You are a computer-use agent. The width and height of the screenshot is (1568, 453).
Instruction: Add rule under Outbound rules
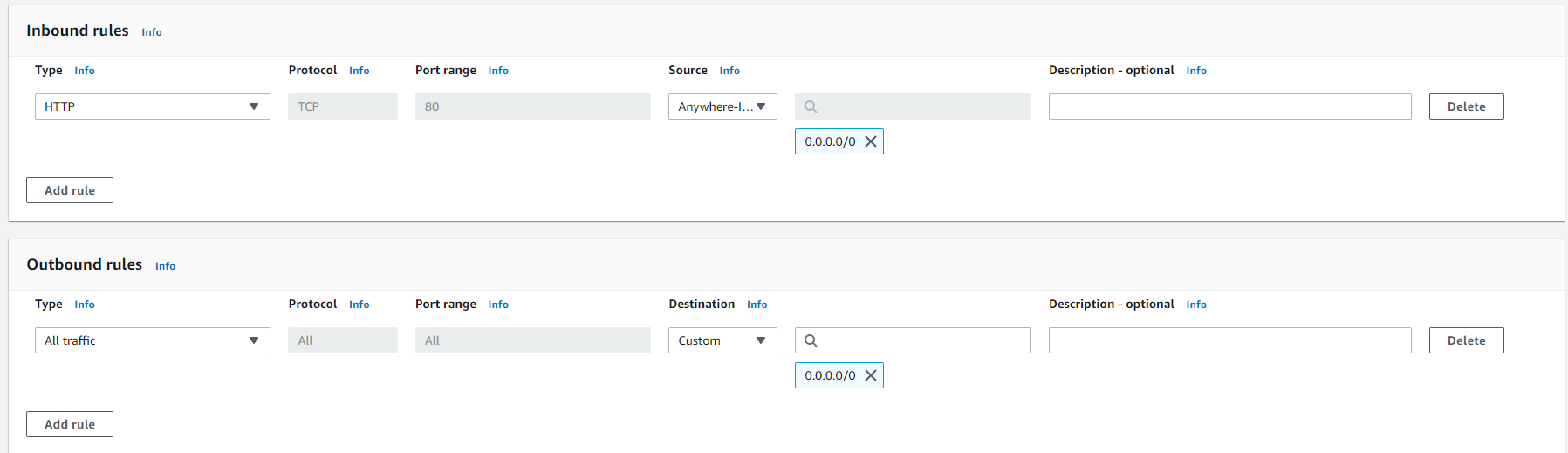click(x=70, y=424)
